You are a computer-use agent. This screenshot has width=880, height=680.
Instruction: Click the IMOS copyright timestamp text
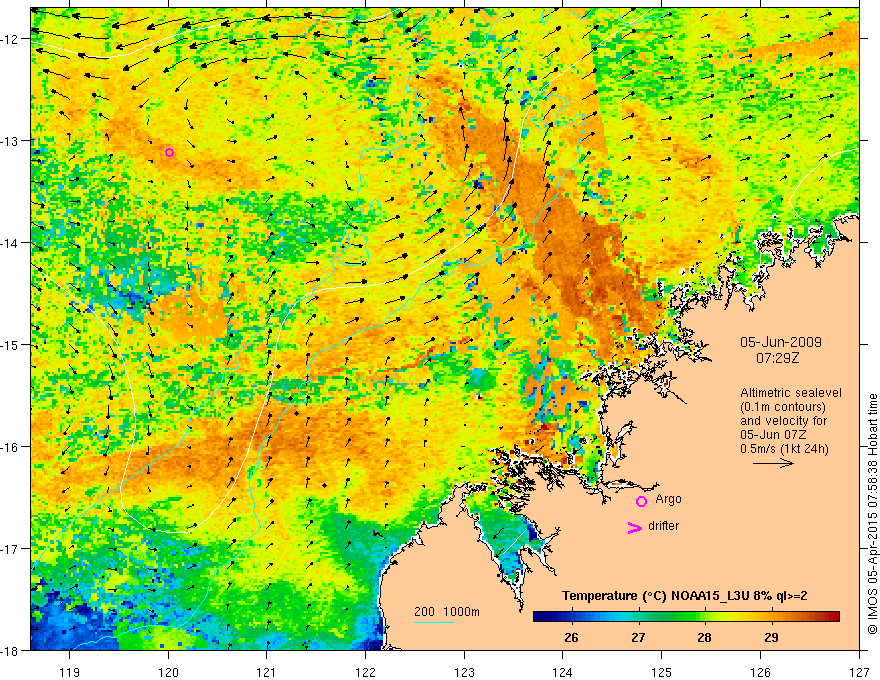click(872, 513)
